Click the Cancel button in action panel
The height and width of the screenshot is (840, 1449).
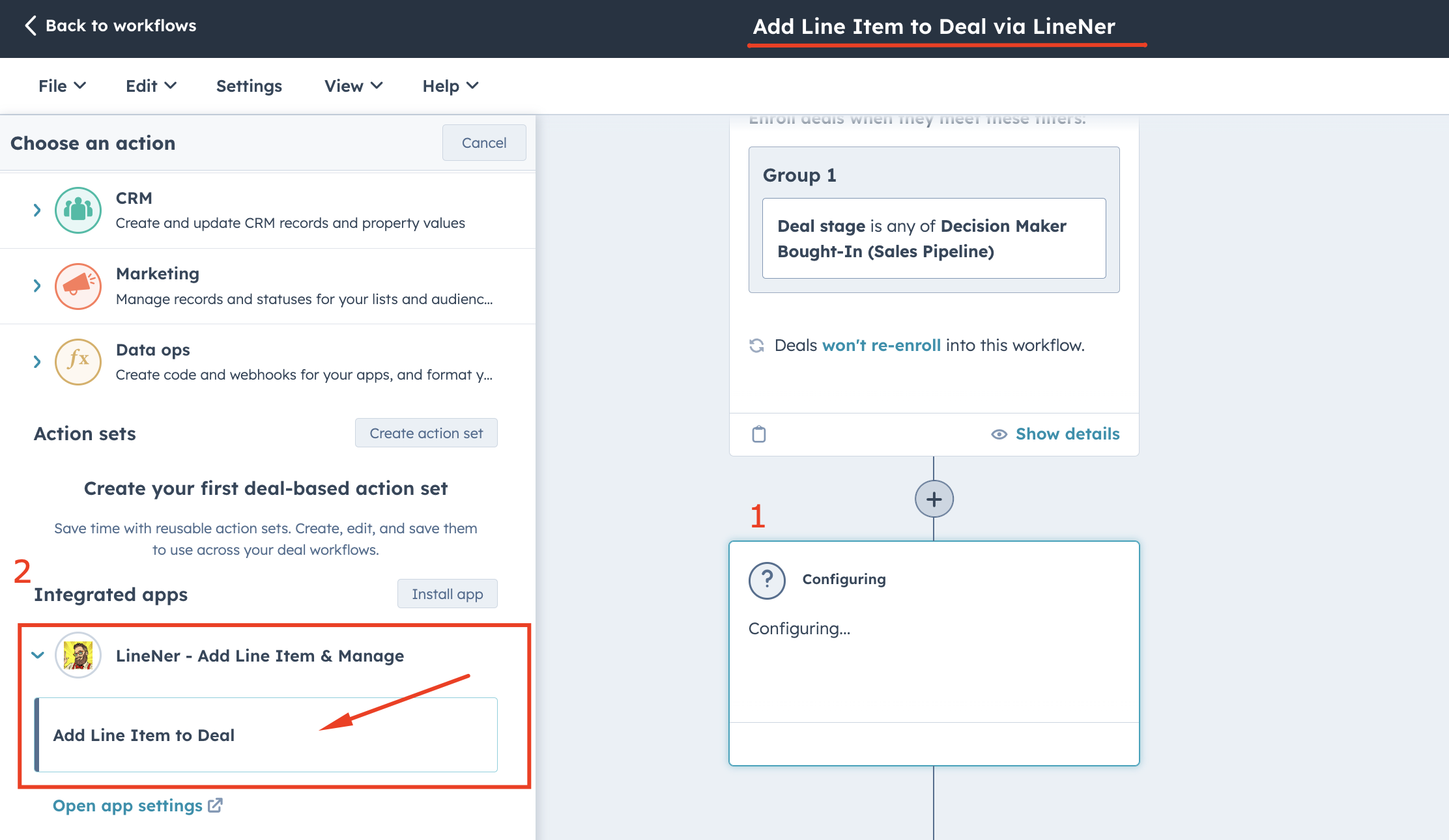(484, 142)
